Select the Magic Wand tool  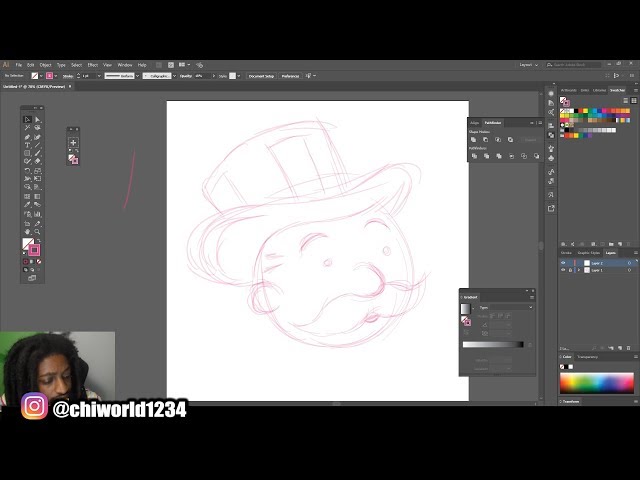27,128
